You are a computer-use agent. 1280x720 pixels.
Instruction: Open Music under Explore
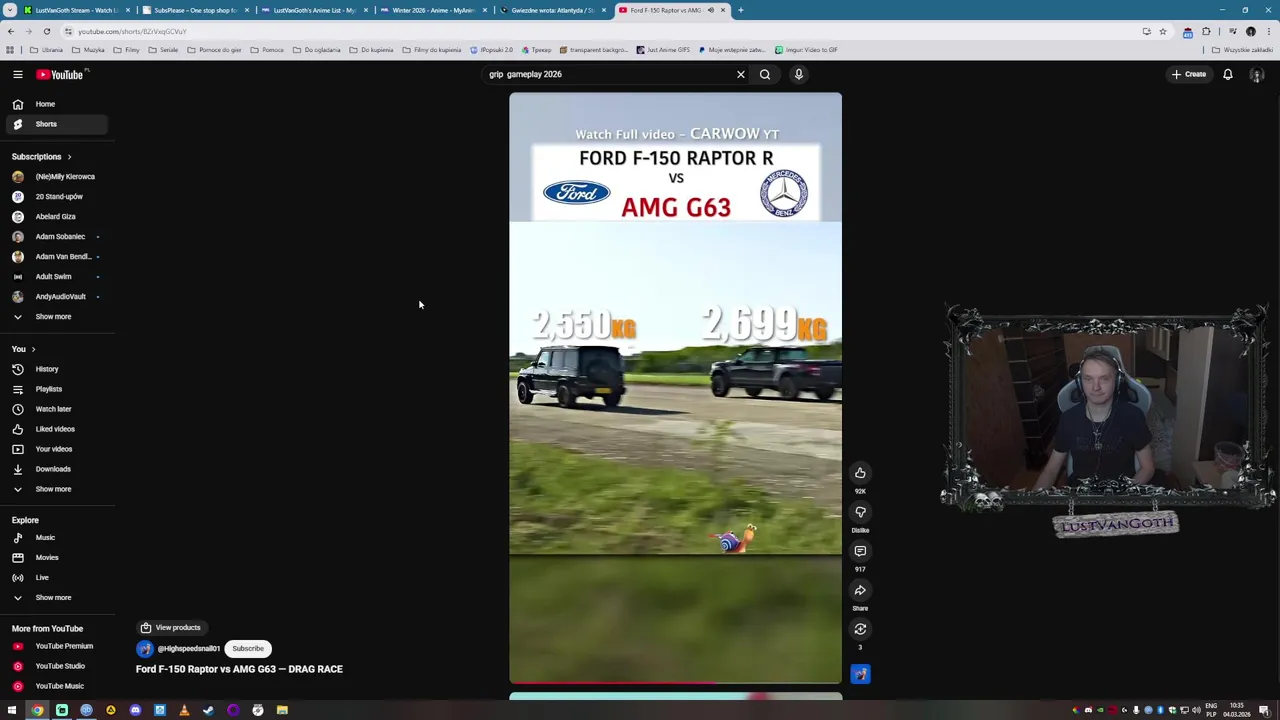tap(57, 537)
